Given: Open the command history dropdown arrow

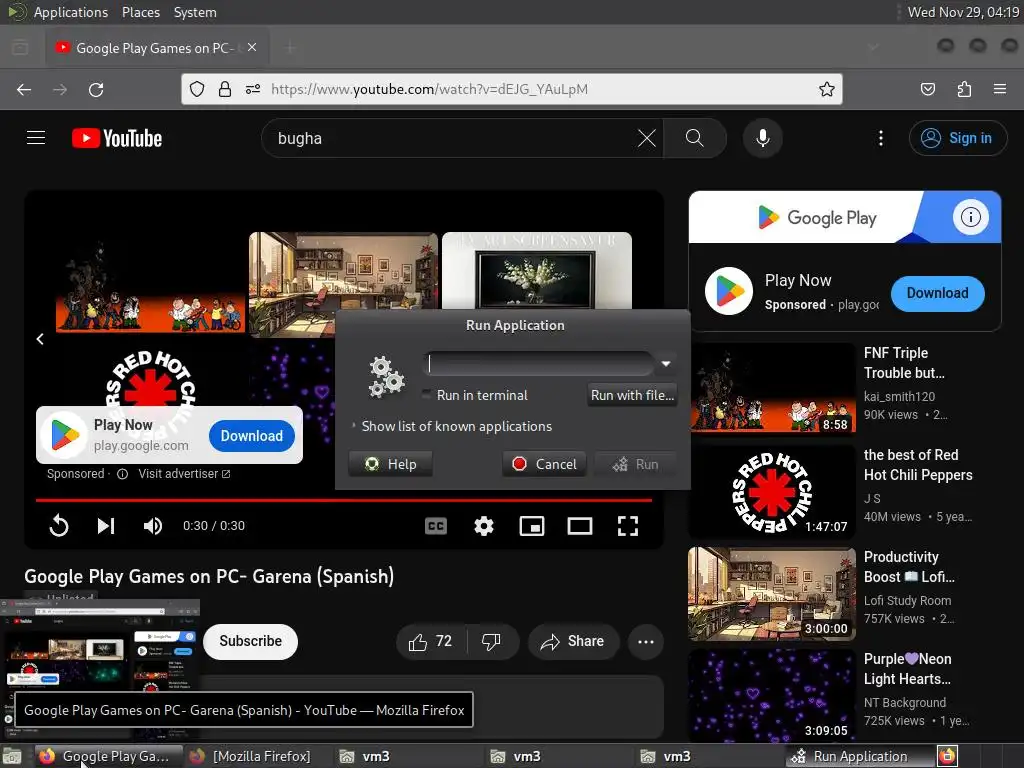Looking at the screenshot, I should (x=665, y=364).
